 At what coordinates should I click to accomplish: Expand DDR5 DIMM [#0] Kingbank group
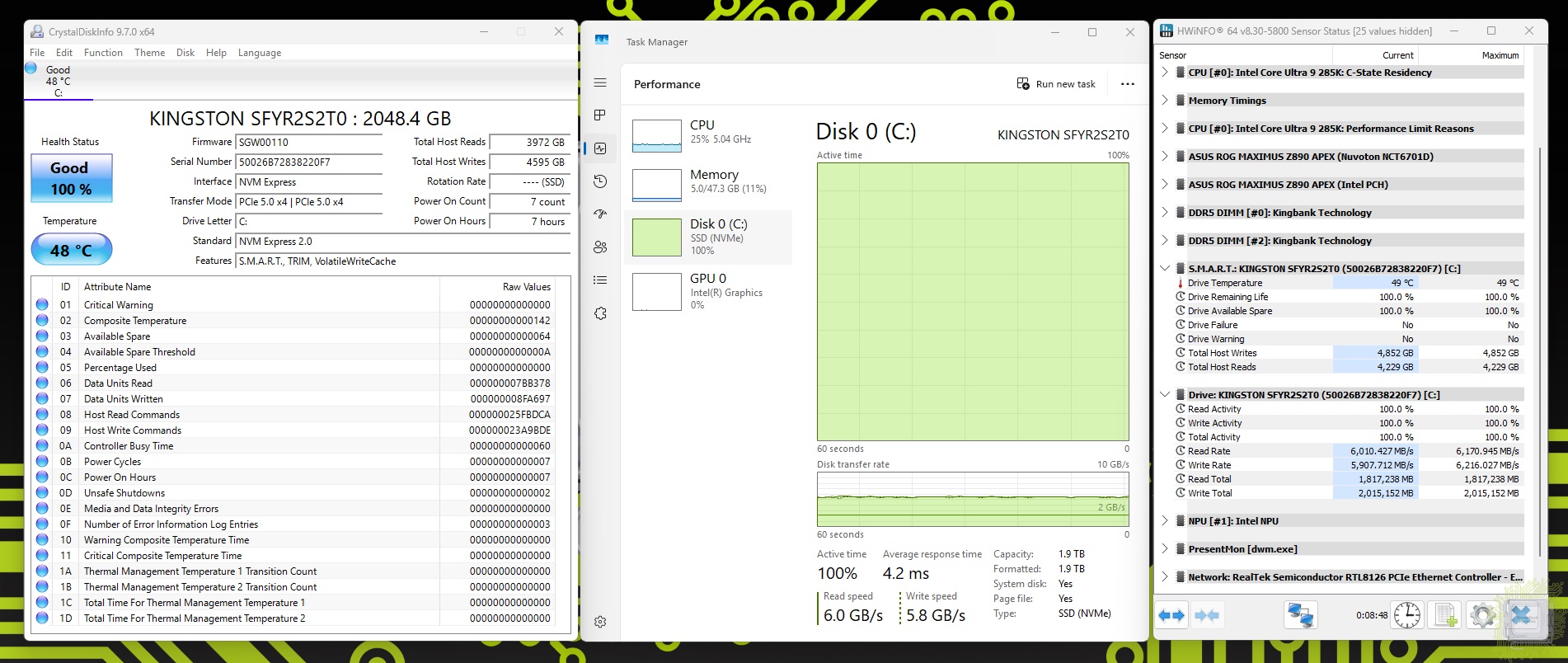1165,213
